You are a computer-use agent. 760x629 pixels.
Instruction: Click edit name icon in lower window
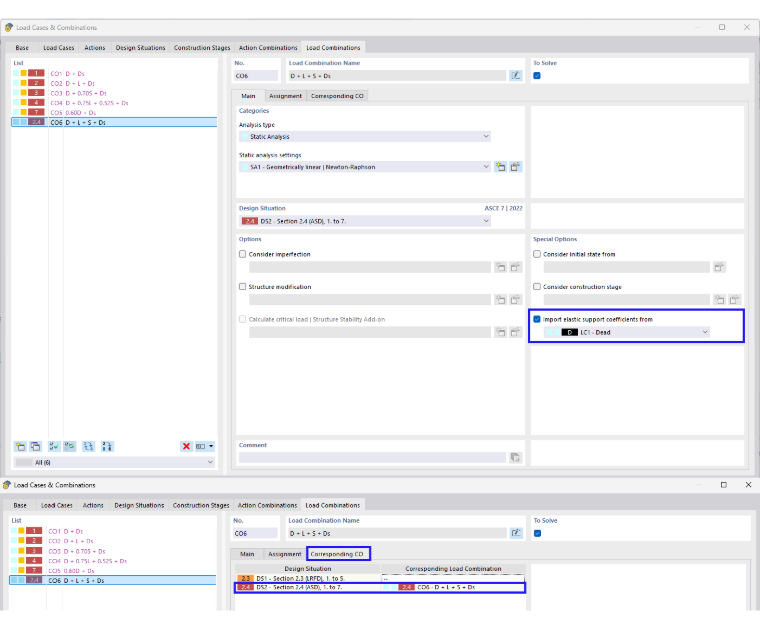(516, 533)
